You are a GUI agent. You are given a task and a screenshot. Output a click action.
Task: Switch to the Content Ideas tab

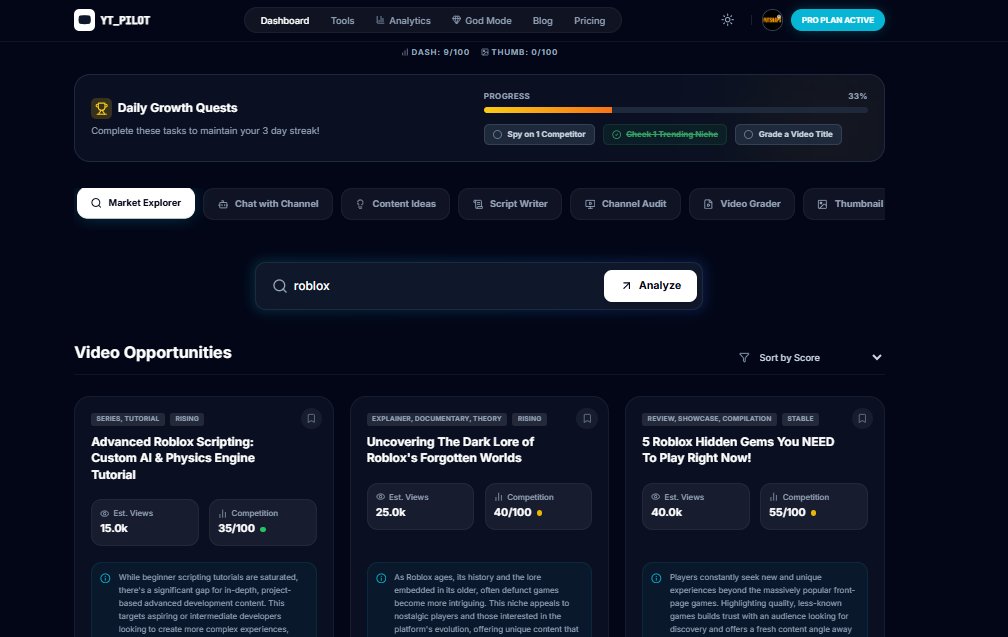coord(395,204)
